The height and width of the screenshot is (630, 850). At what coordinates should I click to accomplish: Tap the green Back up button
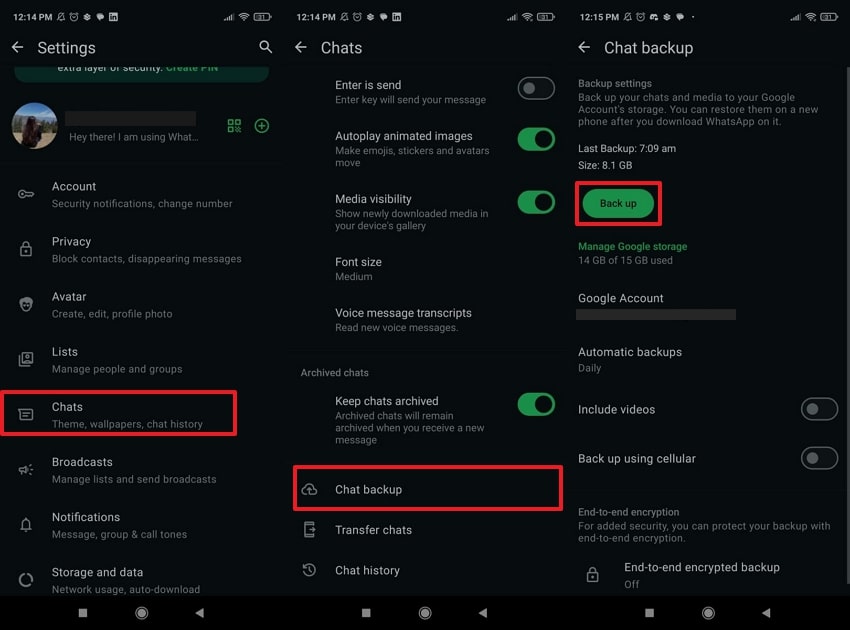(618, 203)
